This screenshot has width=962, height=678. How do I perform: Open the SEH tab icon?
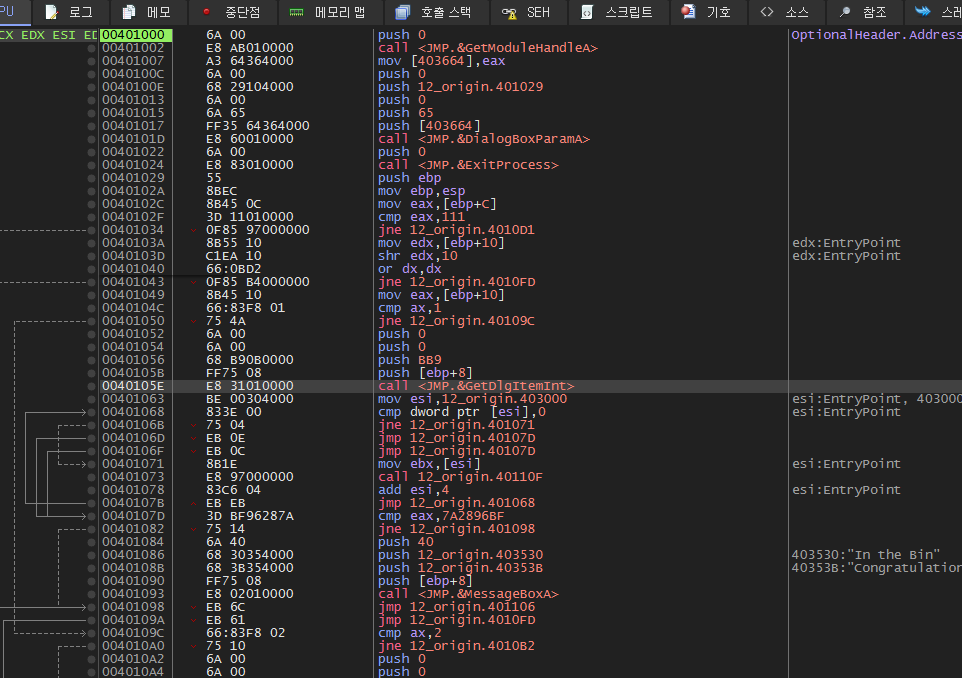509,12
